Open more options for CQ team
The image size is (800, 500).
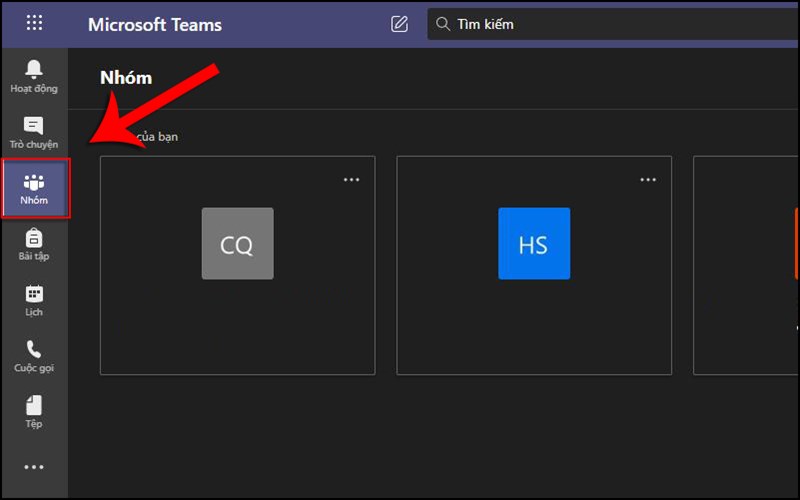coord(351,180)
